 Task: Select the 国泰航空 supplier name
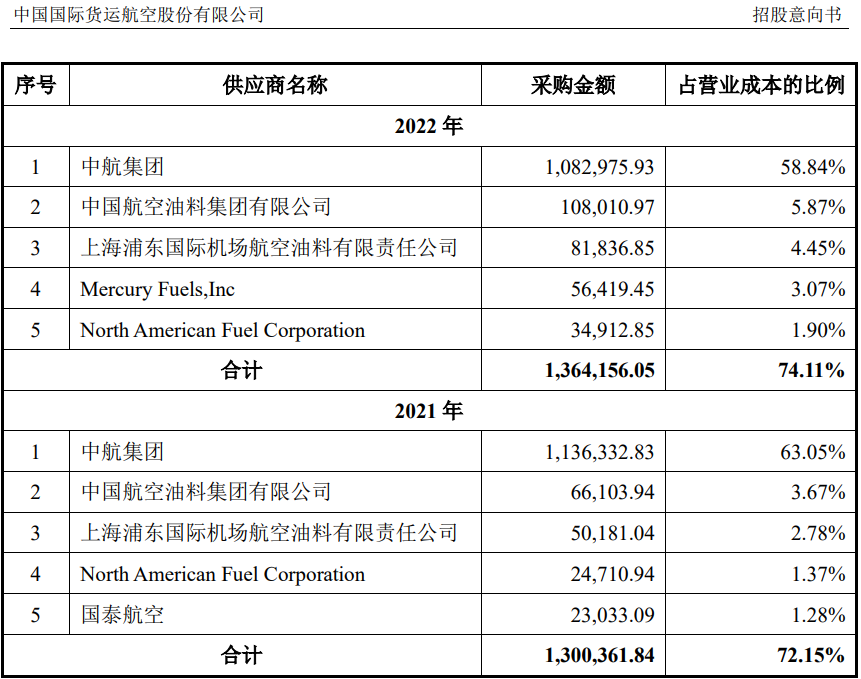click(x=122, y=615)
